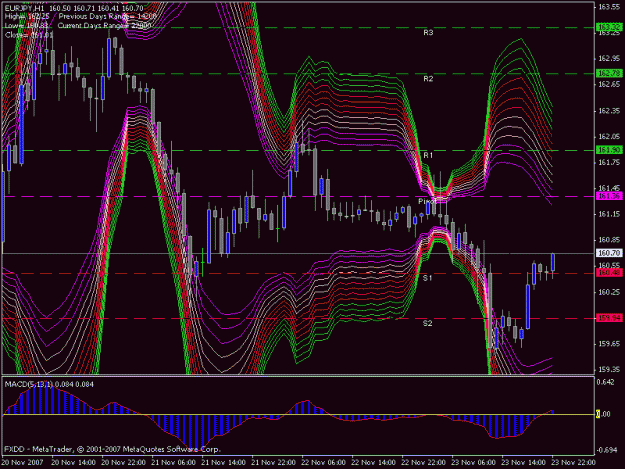The image size is (625, 469).
Task: Click the 21 Nov 06:00 time label
Action: click(174, 463)
